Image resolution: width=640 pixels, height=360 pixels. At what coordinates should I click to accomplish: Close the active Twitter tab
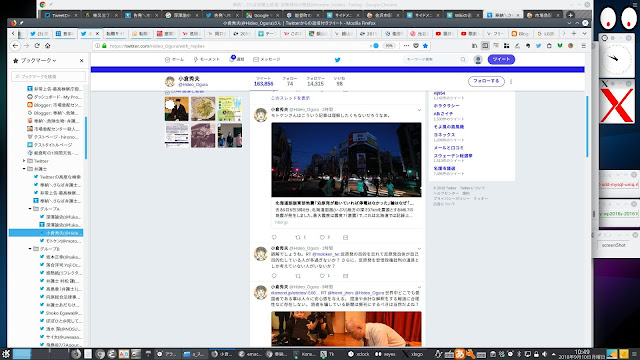coord(97,34)
